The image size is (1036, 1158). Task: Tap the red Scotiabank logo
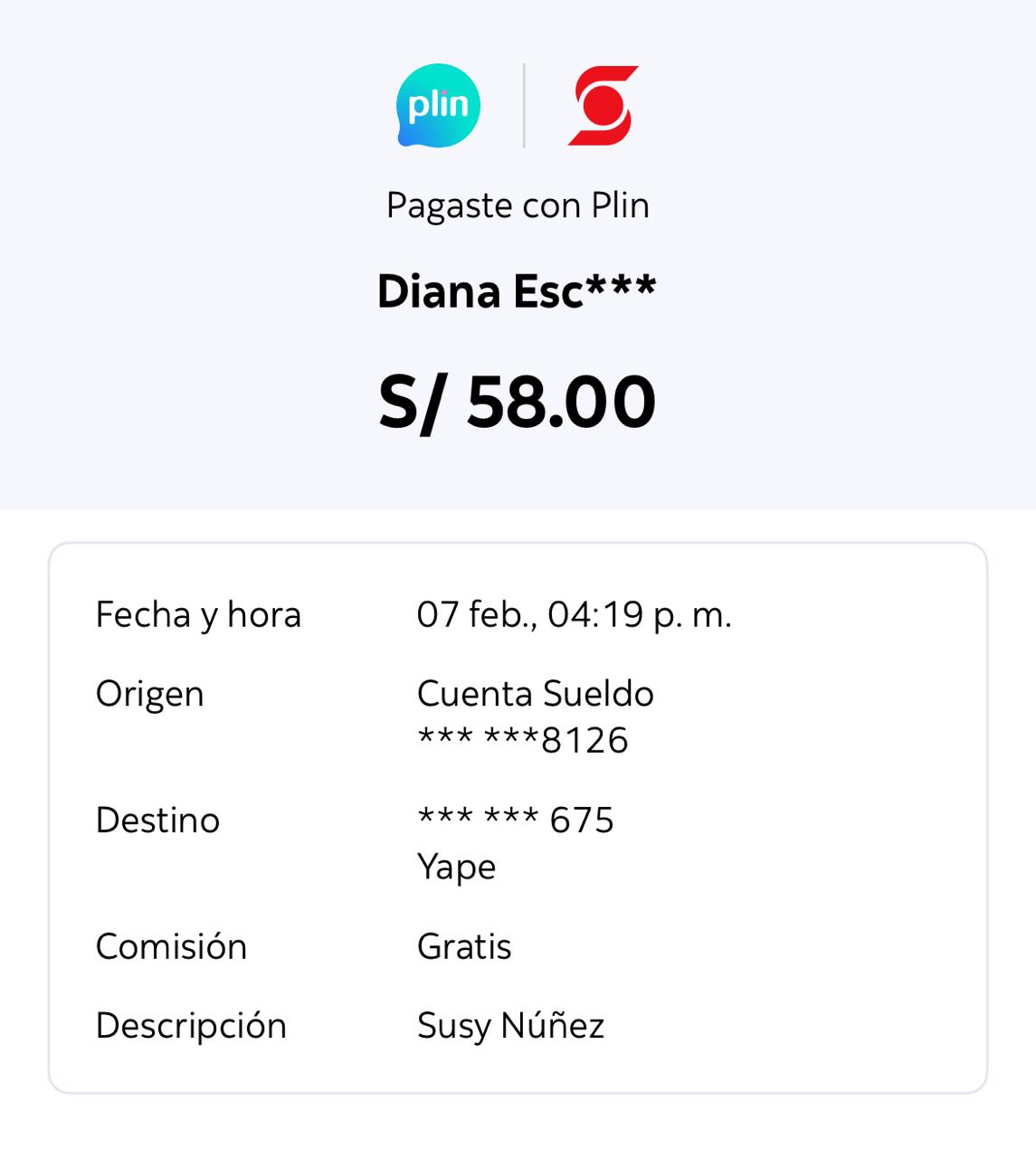tap(603, 106)
